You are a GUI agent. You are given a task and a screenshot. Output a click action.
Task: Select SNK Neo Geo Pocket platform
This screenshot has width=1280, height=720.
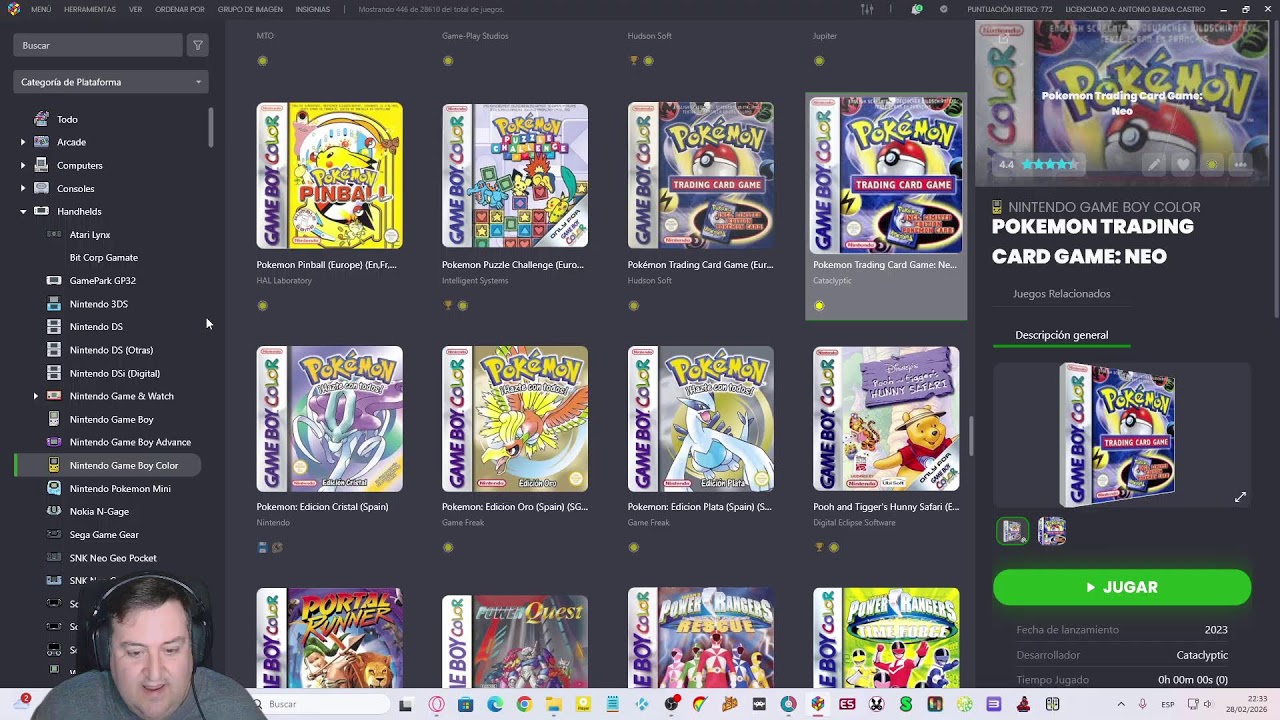point(113,558)
